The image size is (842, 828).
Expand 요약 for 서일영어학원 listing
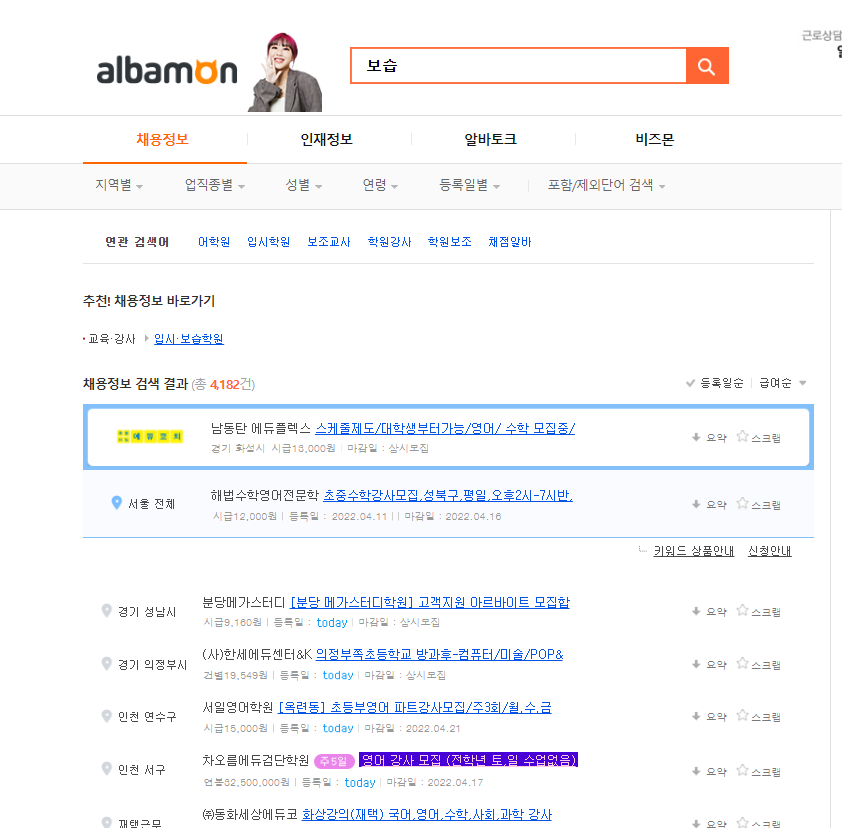(x=709, y=717)
